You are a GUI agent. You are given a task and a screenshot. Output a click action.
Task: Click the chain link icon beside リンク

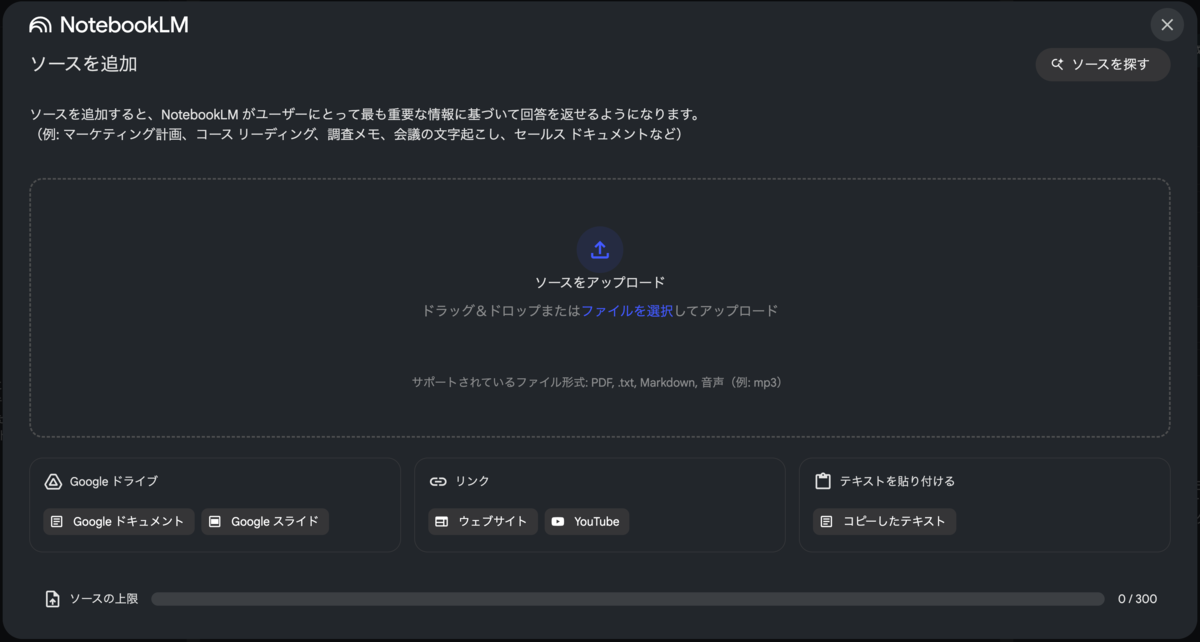point(438,482)
